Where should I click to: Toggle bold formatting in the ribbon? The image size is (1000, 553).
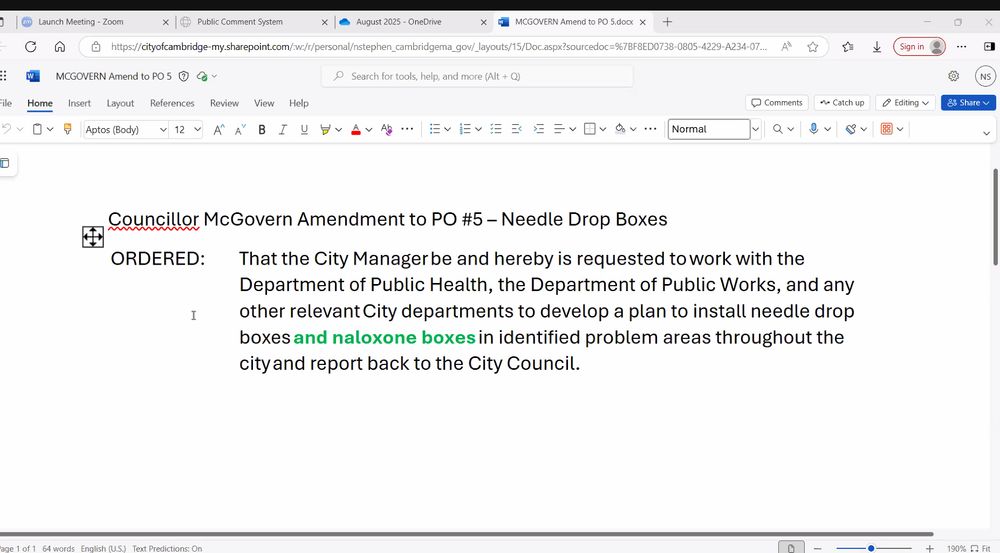pyautogui.click(x=261, y=129)
